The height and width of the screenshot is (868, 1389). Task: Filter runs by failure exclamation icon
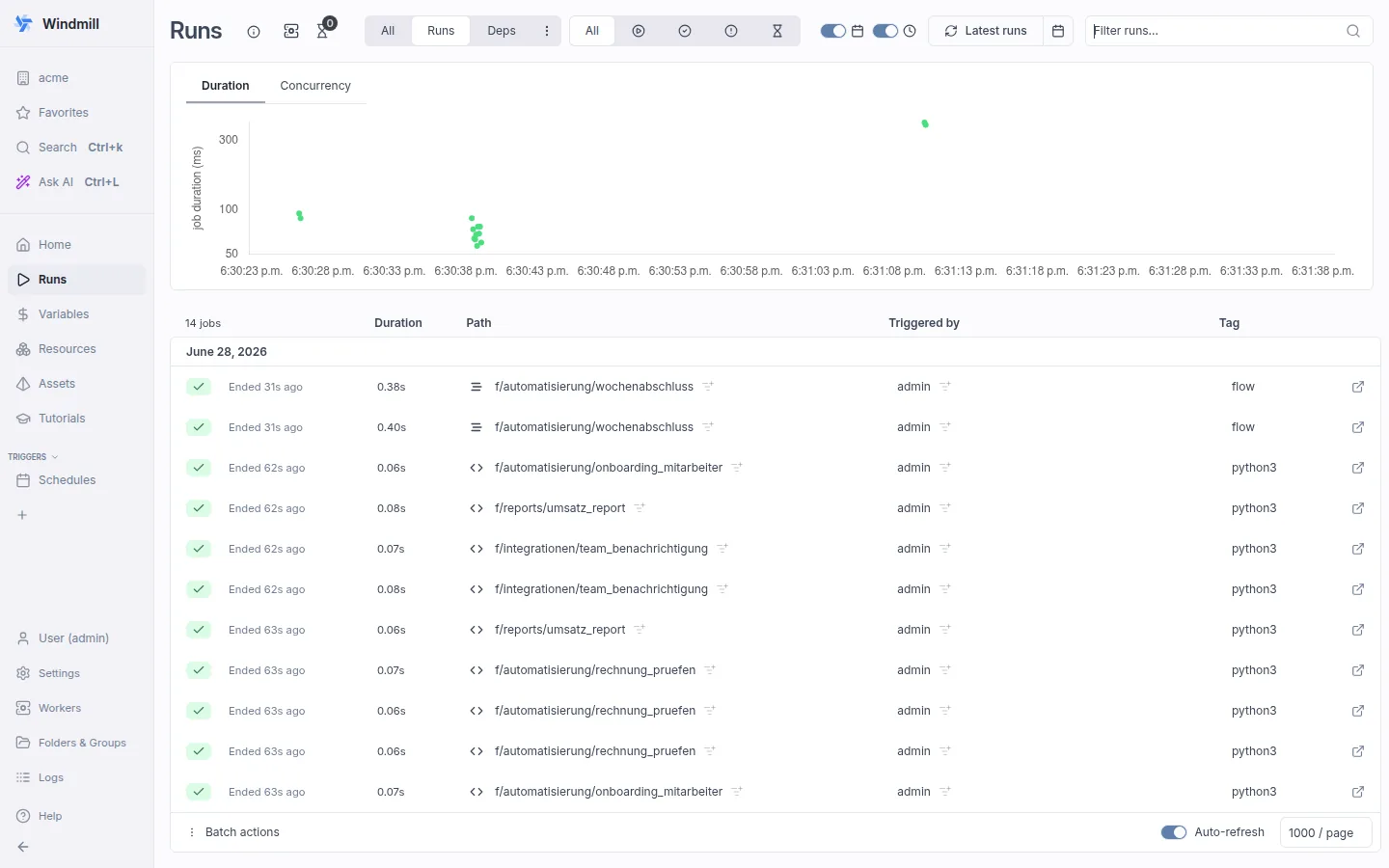(731, 31)
